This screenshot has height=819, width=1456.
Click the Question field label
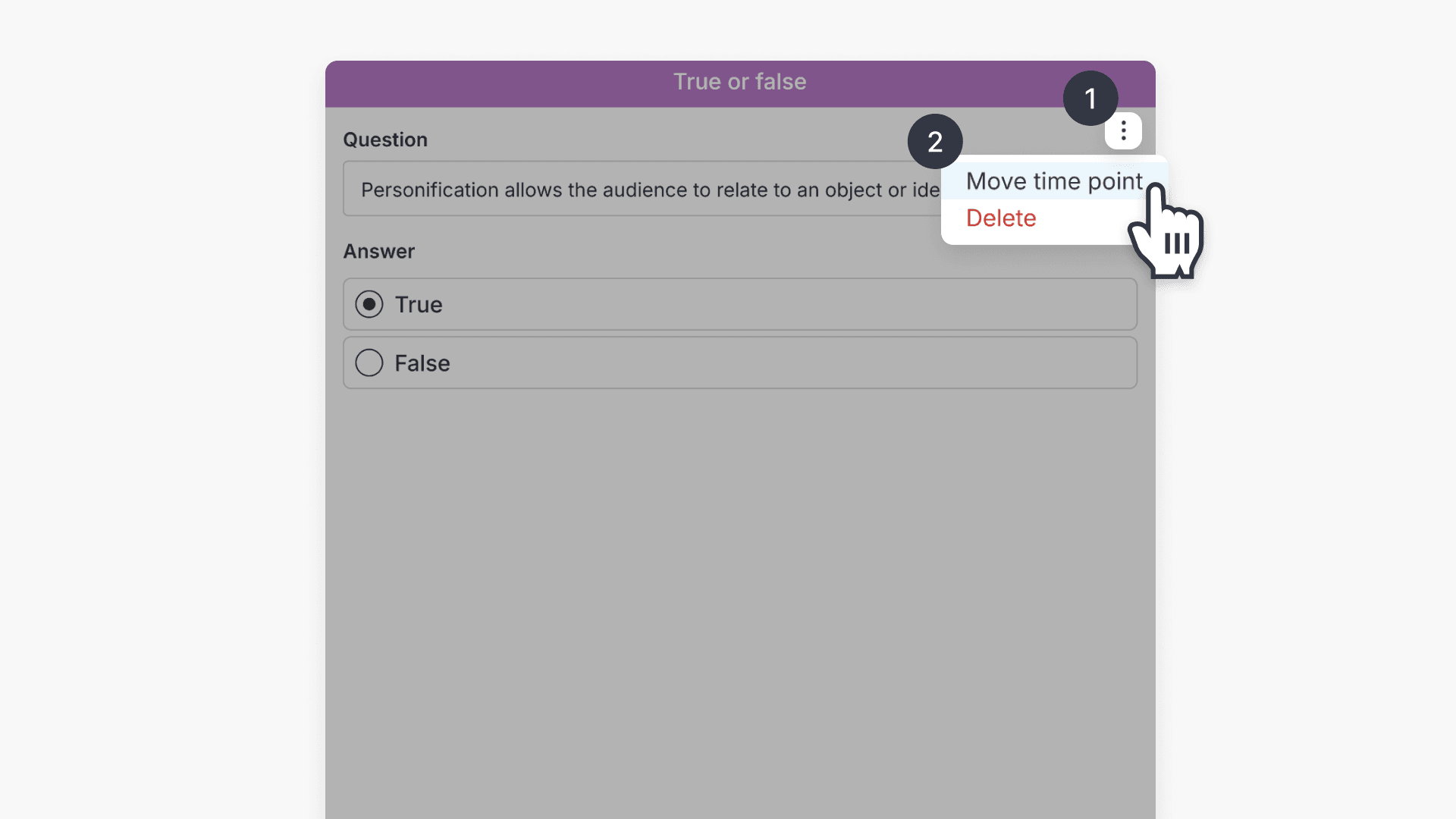click(384, 140)
